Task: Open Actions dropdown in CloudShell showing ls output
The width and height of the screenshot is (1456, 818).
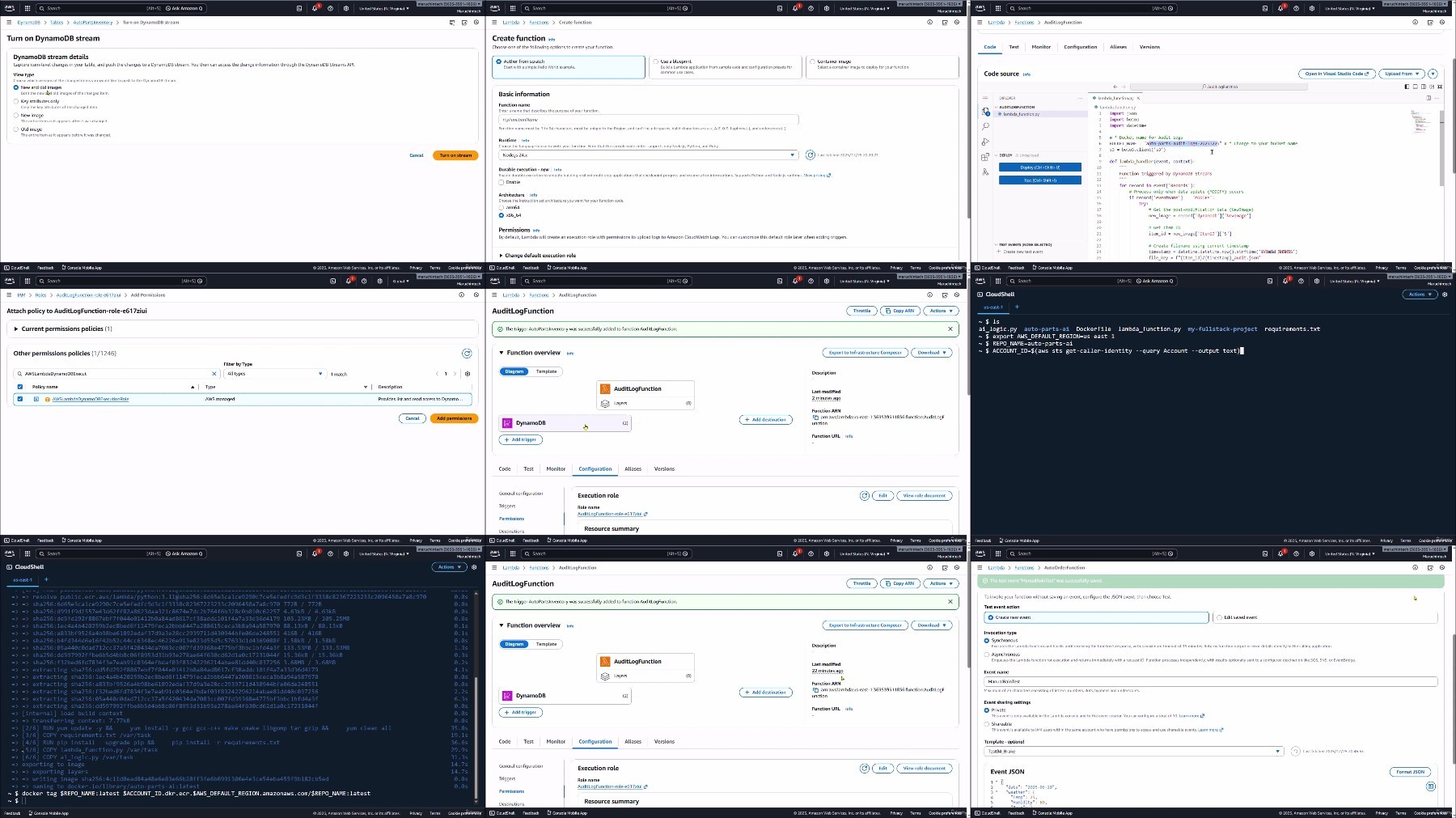Action: point(1420,295)
